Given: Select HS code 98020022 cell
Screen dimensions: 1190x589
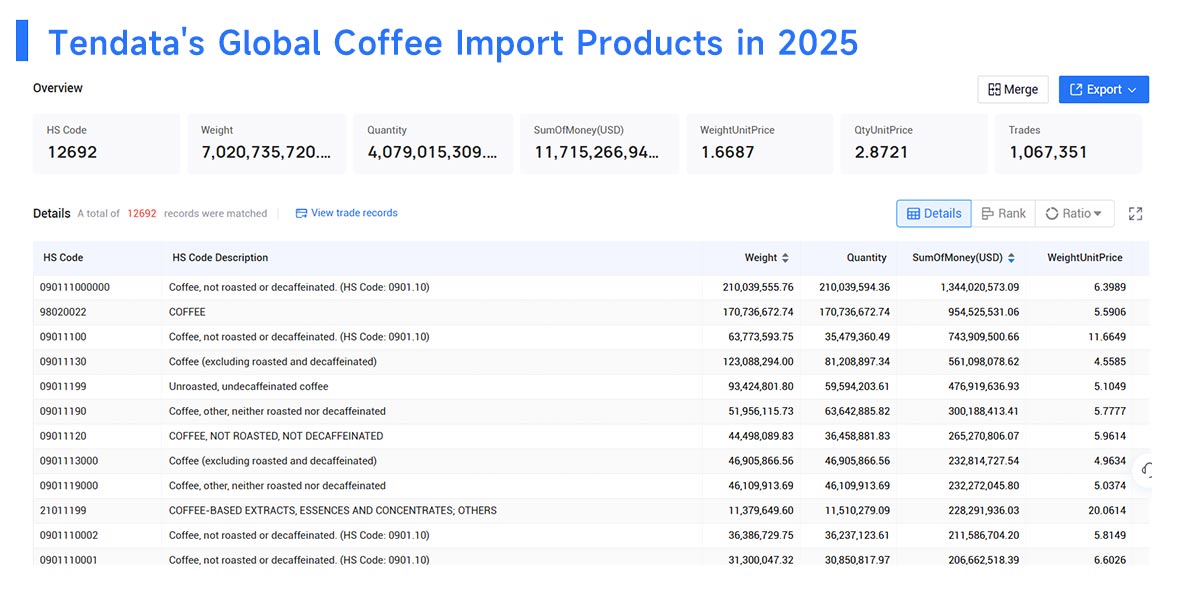Looking at the screenshot, I should click(x=62, y=312).
